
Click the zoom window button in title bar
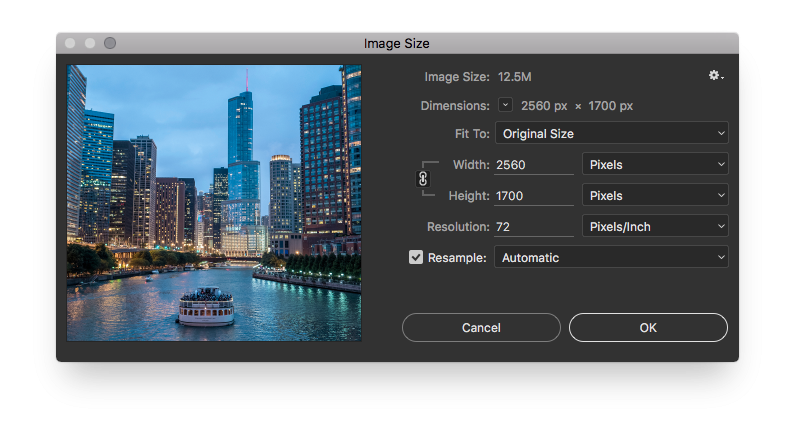coord(110,43)
